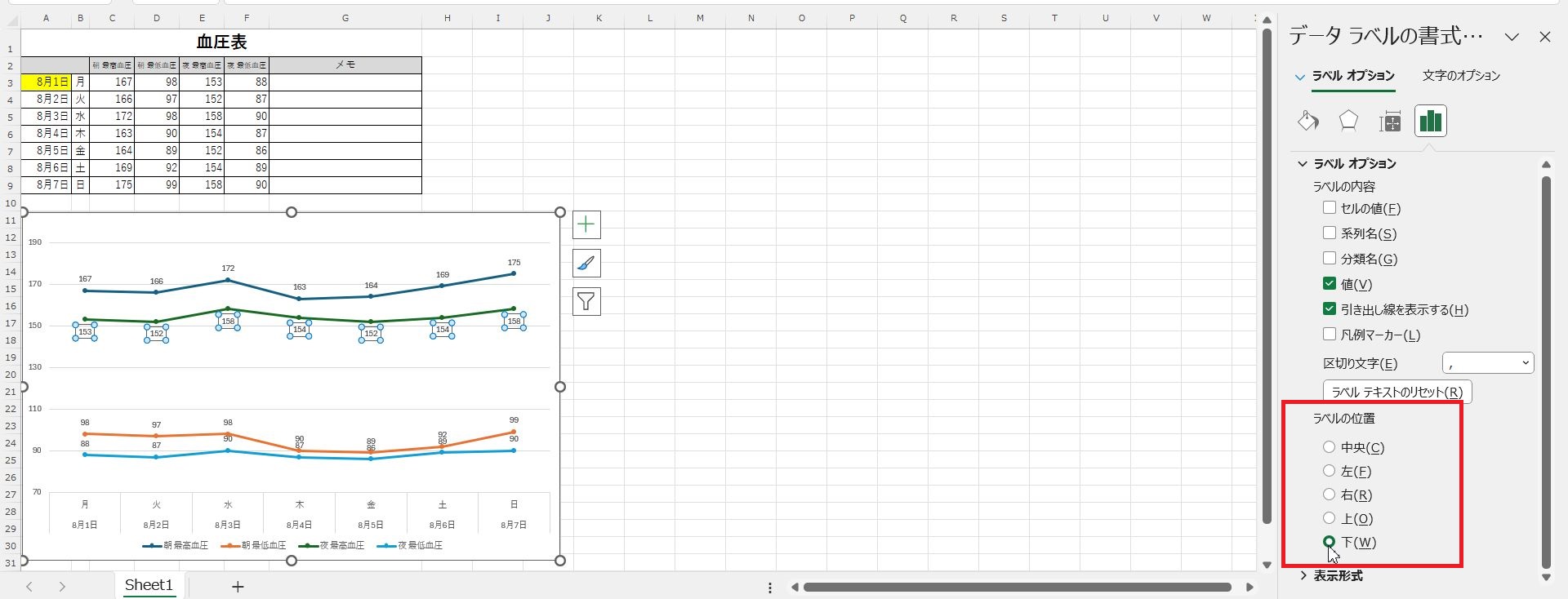The image size is (1568, 599).
Task: Click the Chart Elements plus icon
Action: (x=586, y=224)
